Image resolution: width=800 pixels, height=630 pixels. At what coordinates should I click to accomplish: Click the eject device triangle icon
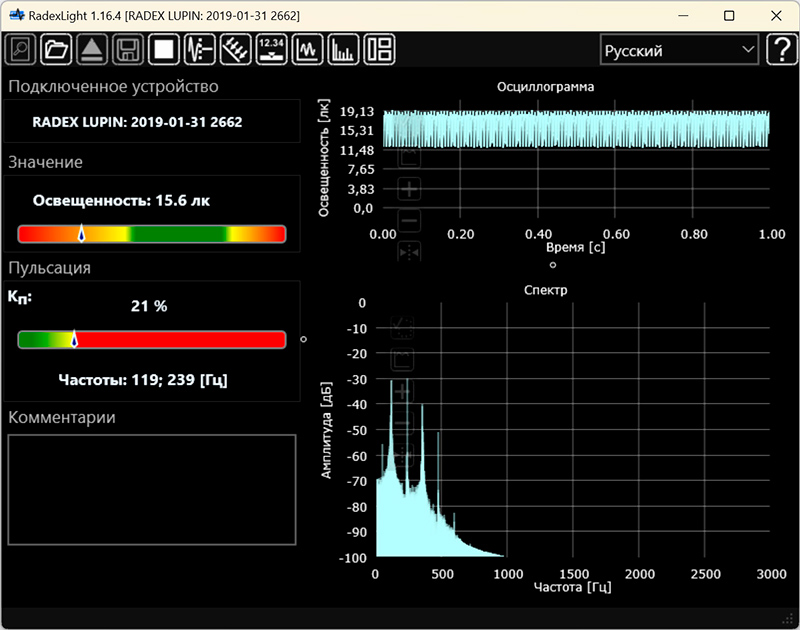point(92,50)
